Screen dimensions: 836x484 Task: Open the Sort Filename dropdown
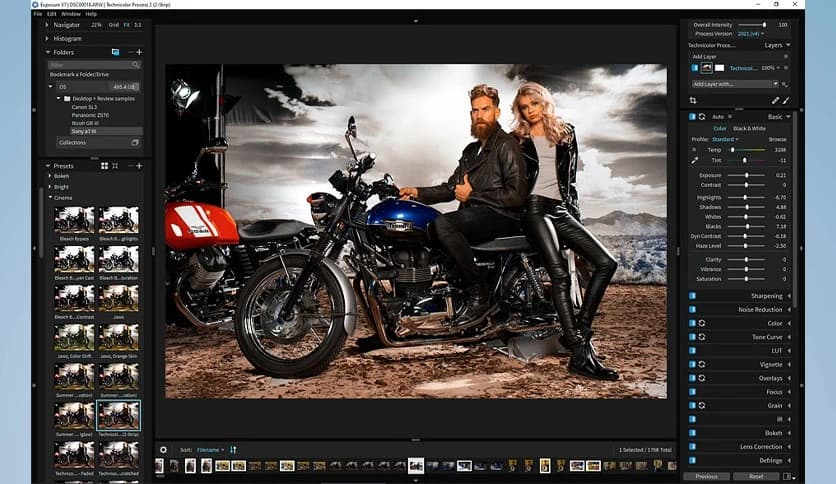211,450
